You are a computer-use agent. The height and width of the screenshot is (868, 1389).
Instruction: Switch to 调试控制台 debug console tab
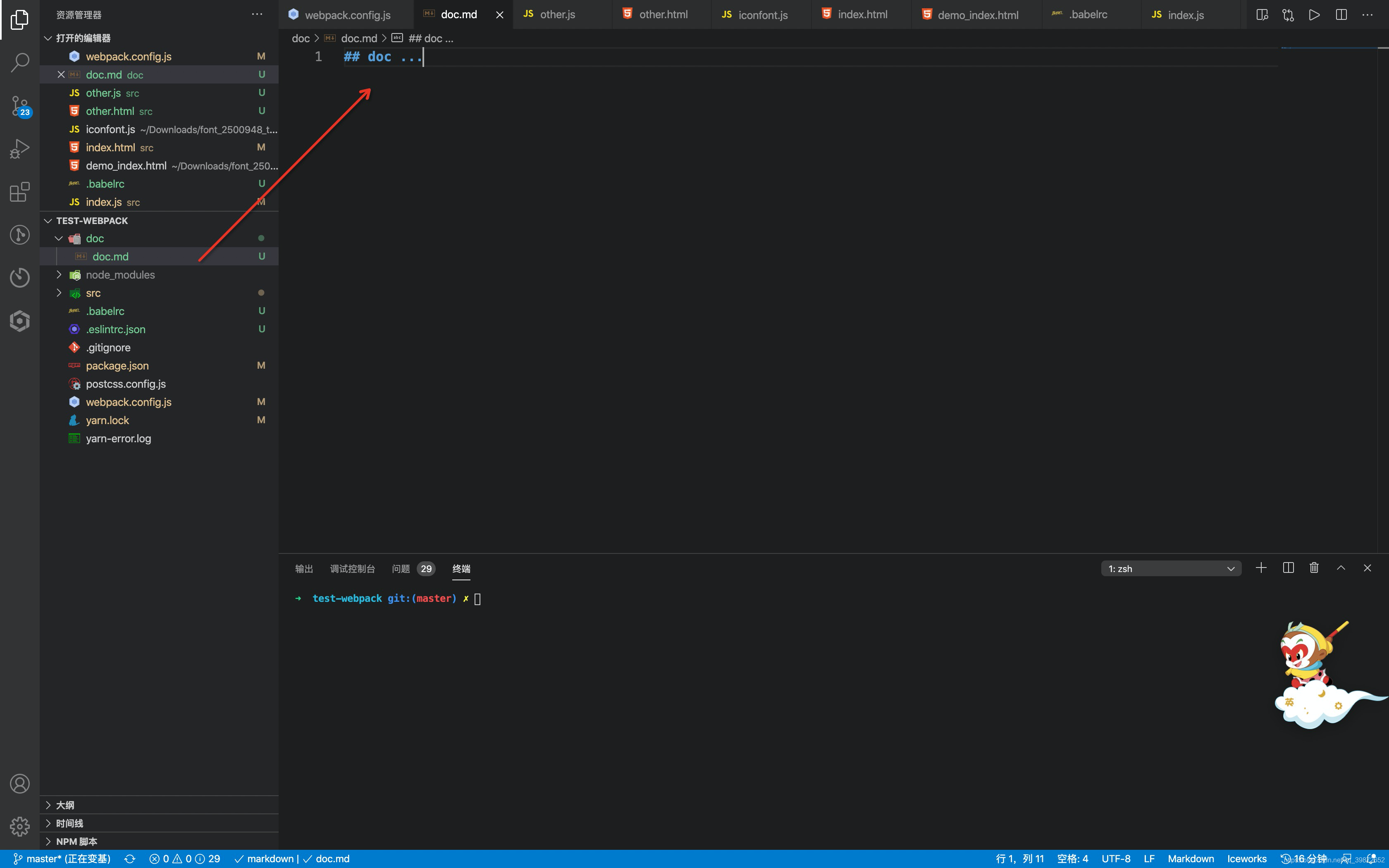(352, 569)
